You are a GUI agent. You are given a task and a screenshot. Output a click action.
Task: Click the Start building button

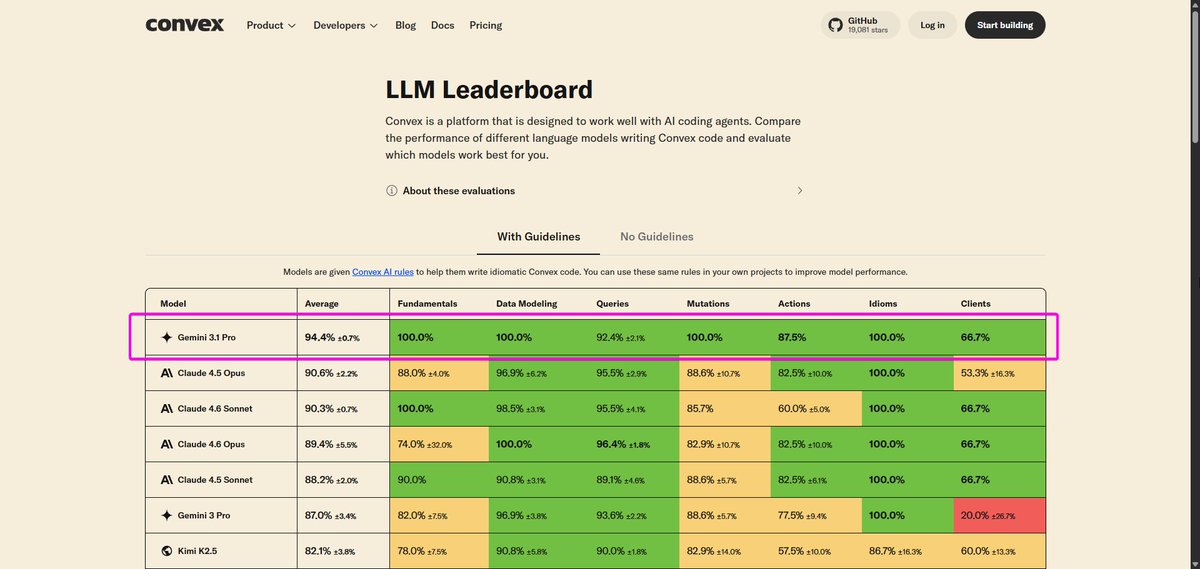(1005, 25)
